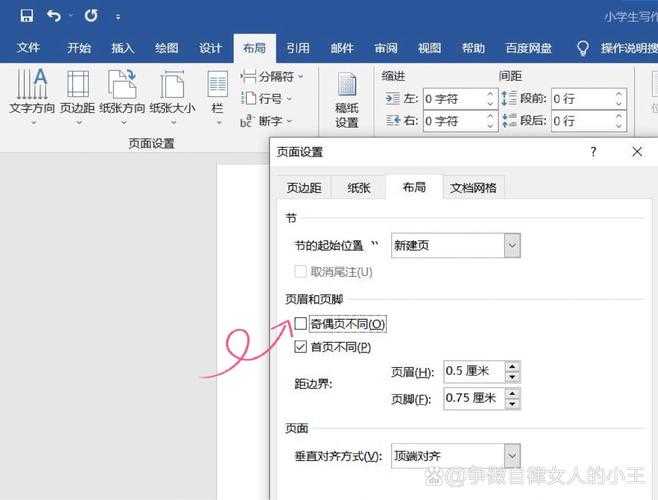Open the 文件 menu
Image resolution: width=658 pixels, height=500 pixels.
click(x=28, y=48)
